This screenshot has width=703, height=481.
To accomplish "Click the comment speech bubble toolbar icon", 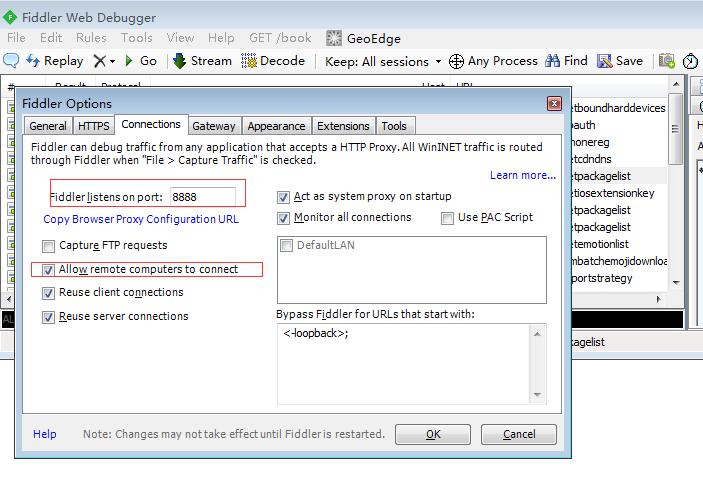I will click(x=11, y=61).
